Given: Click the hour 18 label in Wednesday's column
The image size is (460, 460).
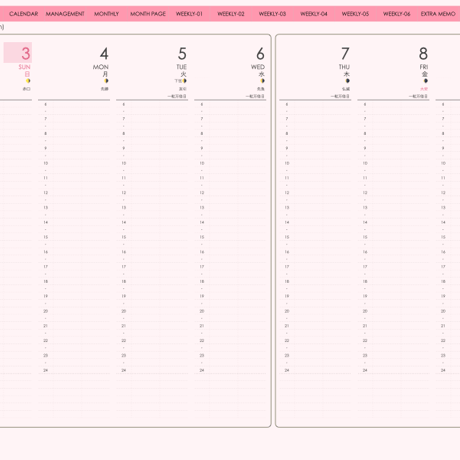Looking at the screenshot, I should (x=202, y=281).
